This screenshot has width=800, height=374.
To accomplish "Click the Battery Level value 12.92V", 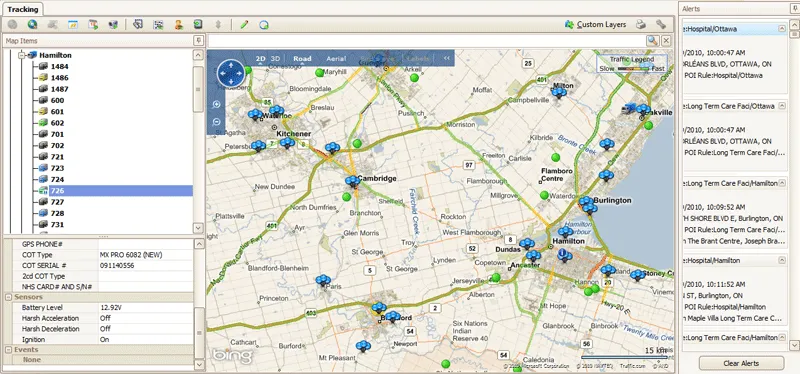I will (x=110, y=308).
